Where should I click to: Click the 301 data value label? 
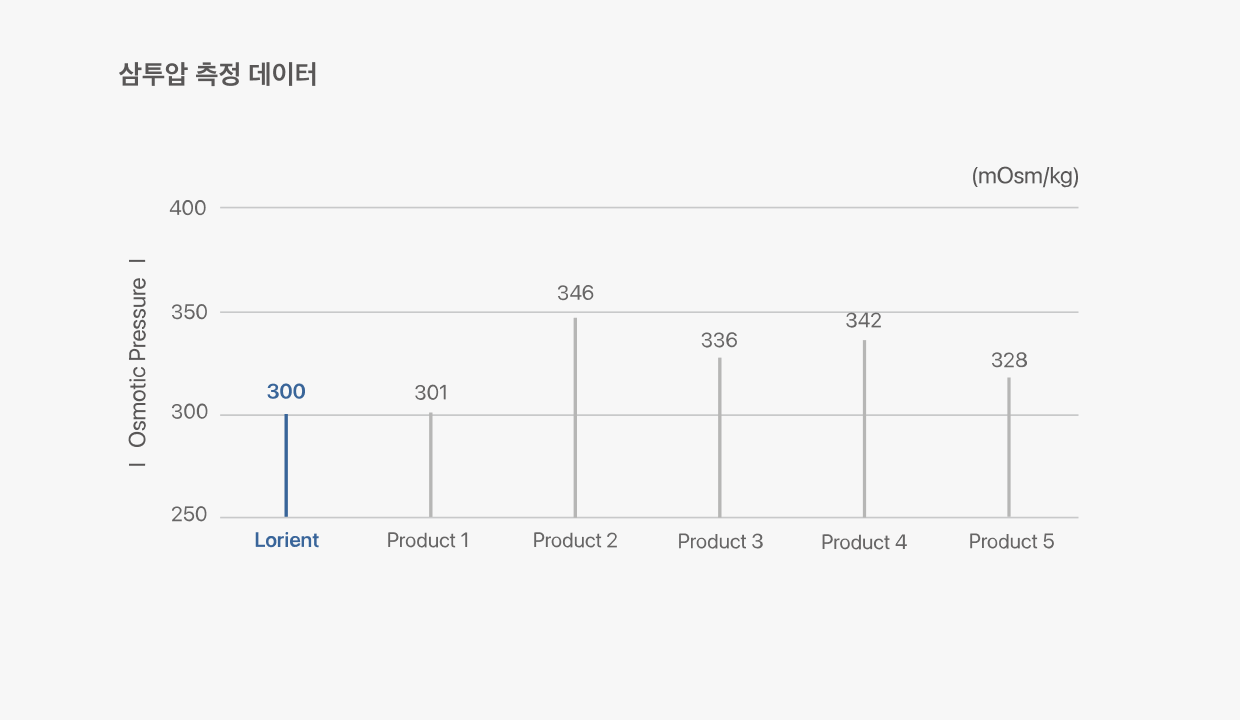[x=431, y=393]
